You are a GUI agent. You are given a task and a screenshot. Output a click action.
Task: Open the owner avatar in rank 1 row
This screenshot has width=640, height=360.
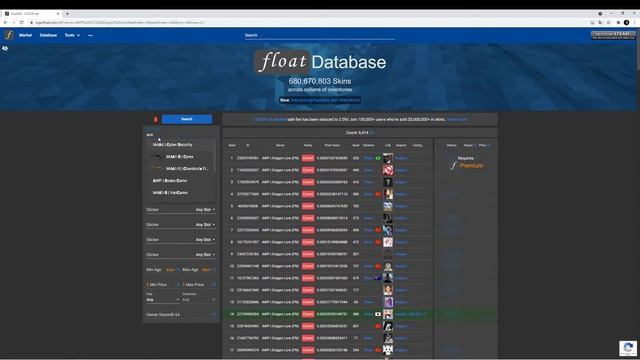[x=388, y=158]
